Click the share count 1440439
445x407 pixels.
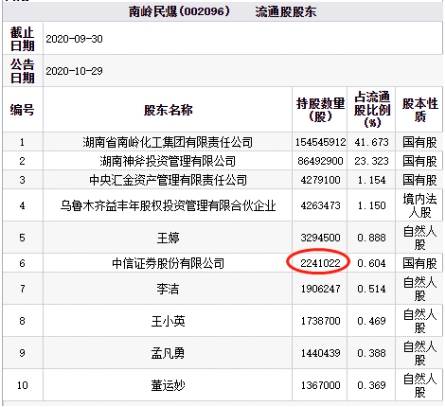[x=320, y=353]
